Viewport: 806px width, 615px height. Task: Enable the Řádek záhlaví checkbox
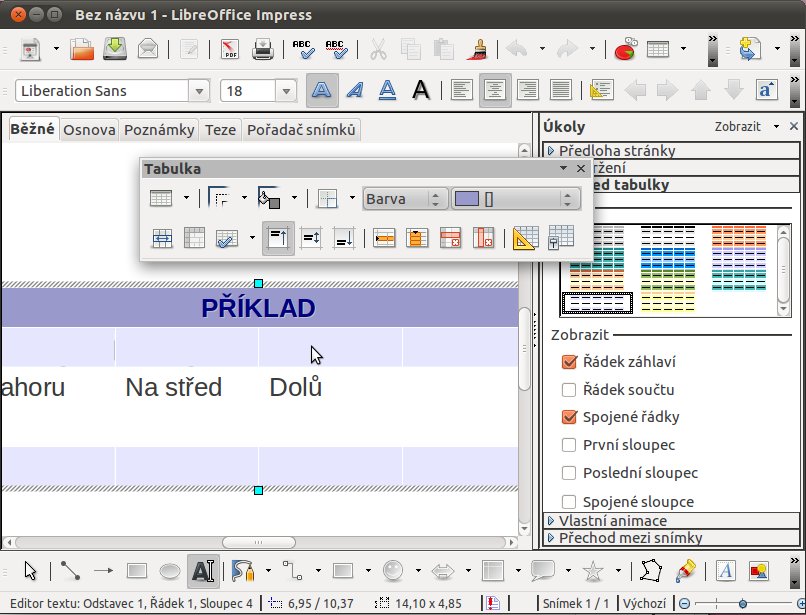569,362
